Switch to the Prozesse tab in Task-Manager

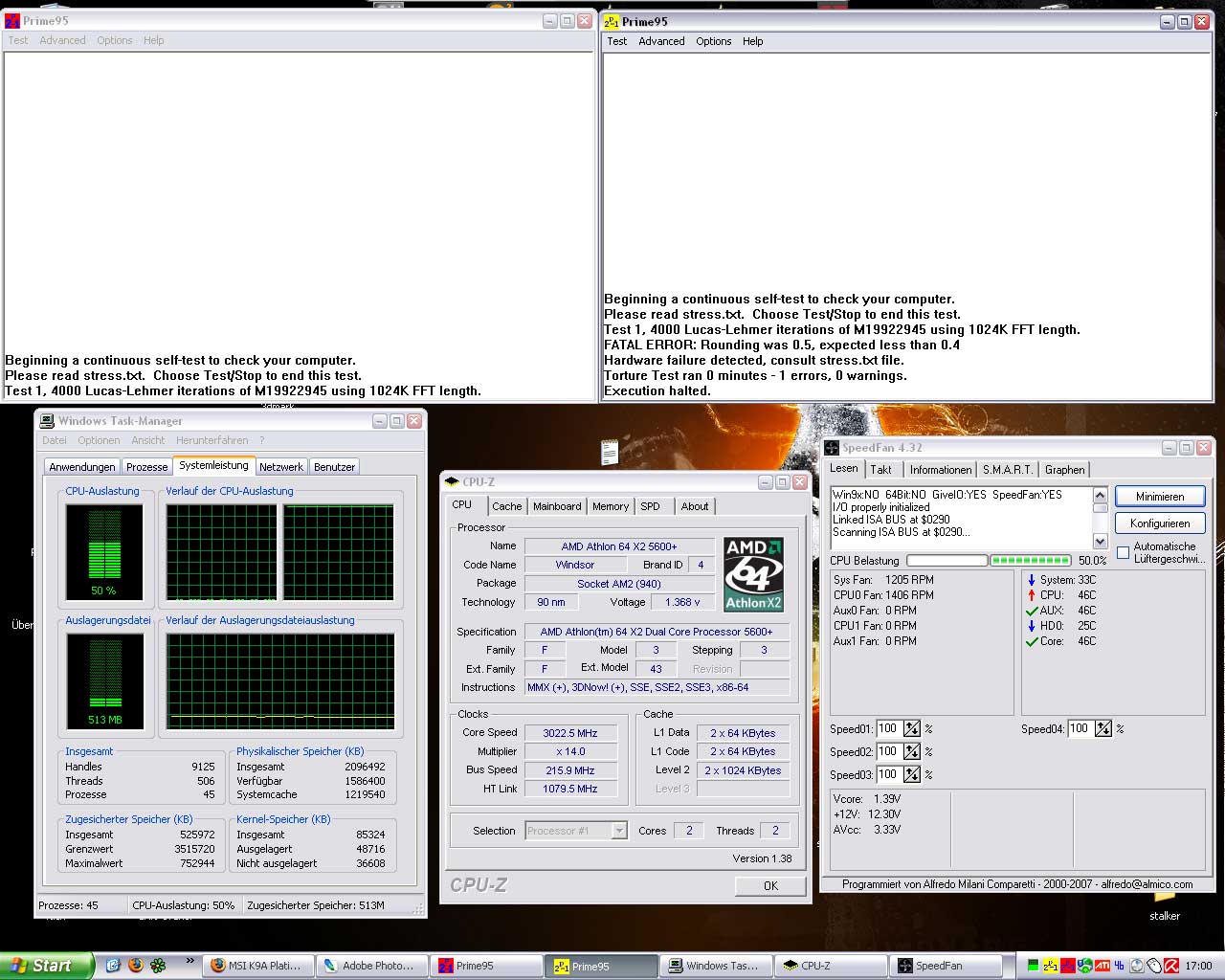click(x=147, y=467)
